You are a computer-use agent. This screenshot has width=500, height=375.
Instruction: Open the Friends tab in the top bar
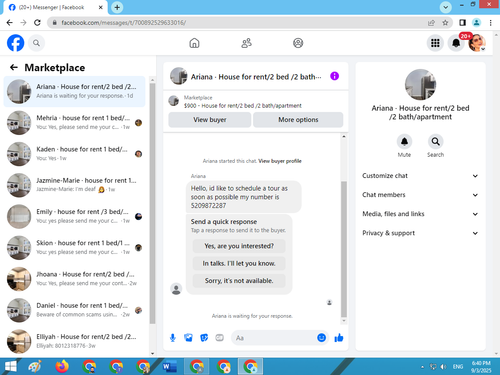(x=246, y=43)
